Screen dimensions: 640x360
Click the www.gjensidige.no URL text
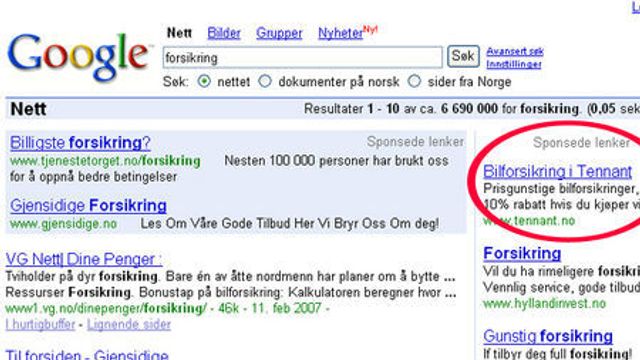(x=63, y=224)
